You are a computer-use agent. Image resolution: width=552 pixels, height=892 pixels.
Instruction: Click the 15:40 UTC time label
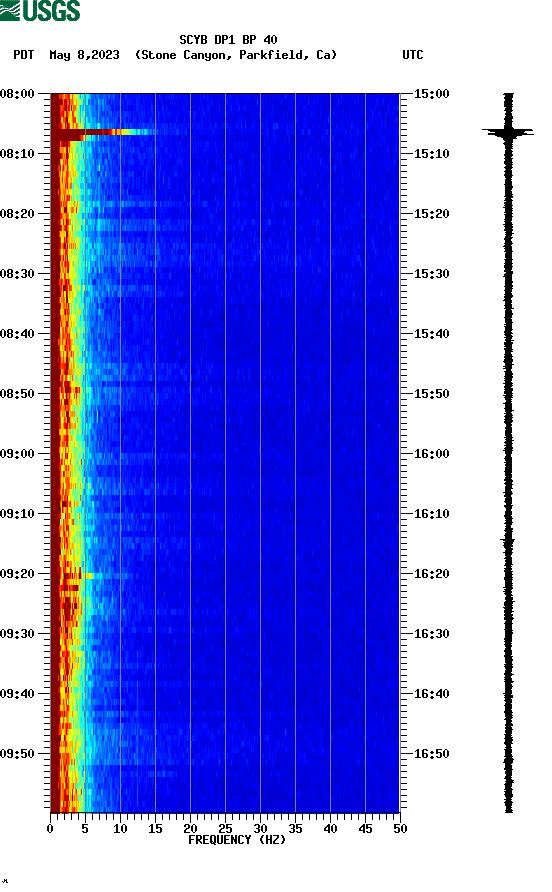(431, 334)
